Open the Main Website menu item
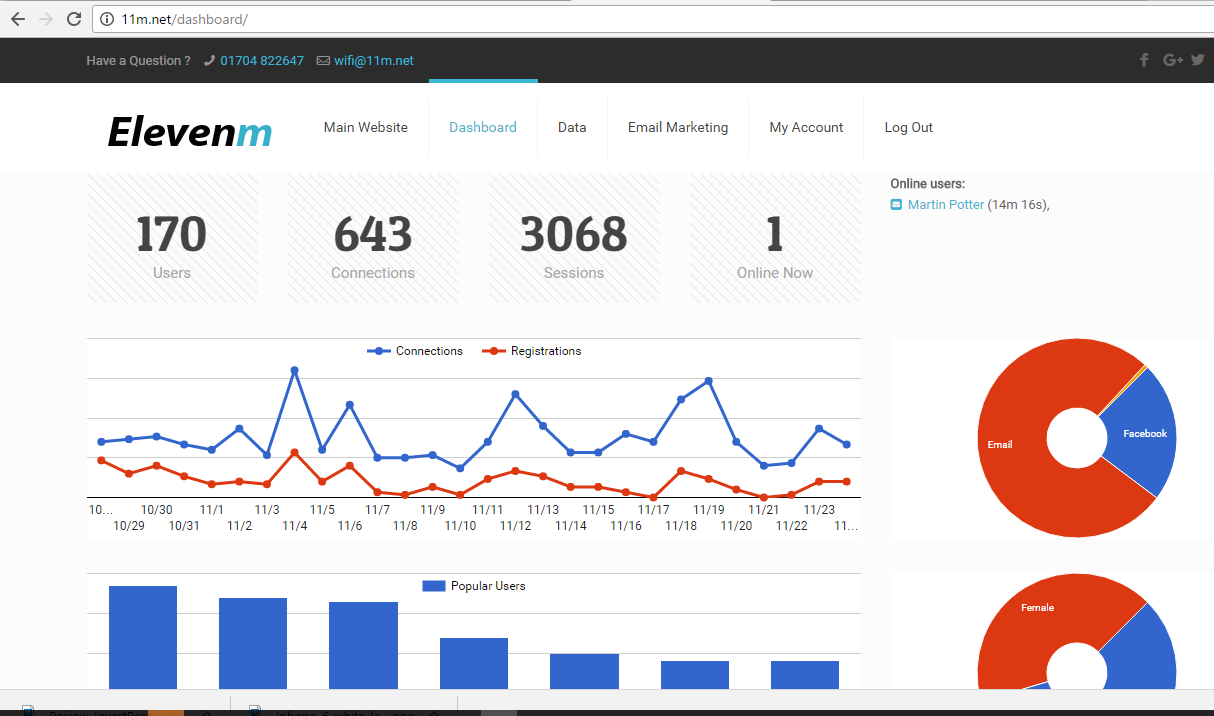This screenshot has width=1214, height=716. (x=366, y=128)
